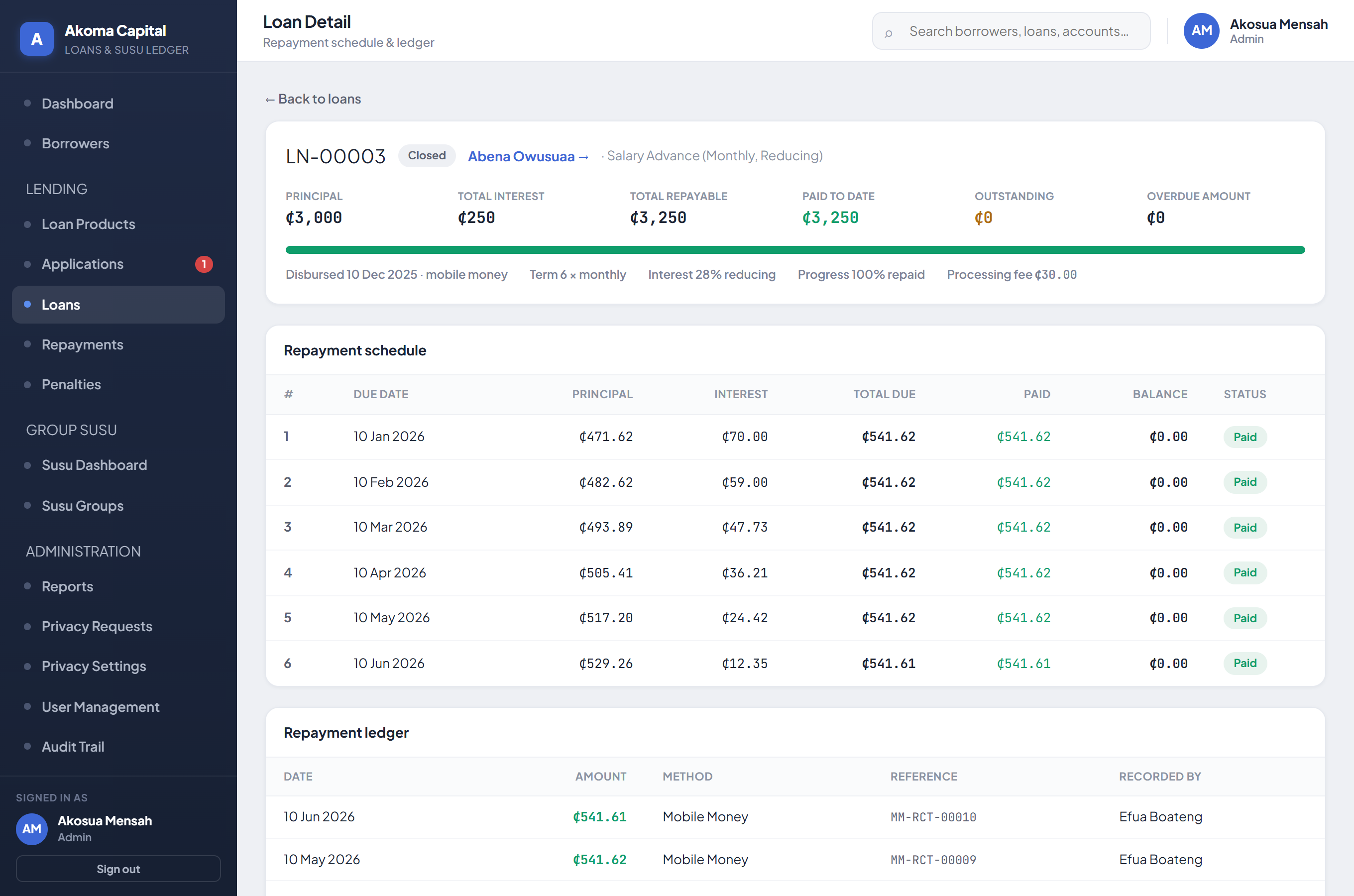This screenshot has height=896, width=1354.
Task: Click the Akosua Mensah name in the header
Action: (x=1279, y=24)
